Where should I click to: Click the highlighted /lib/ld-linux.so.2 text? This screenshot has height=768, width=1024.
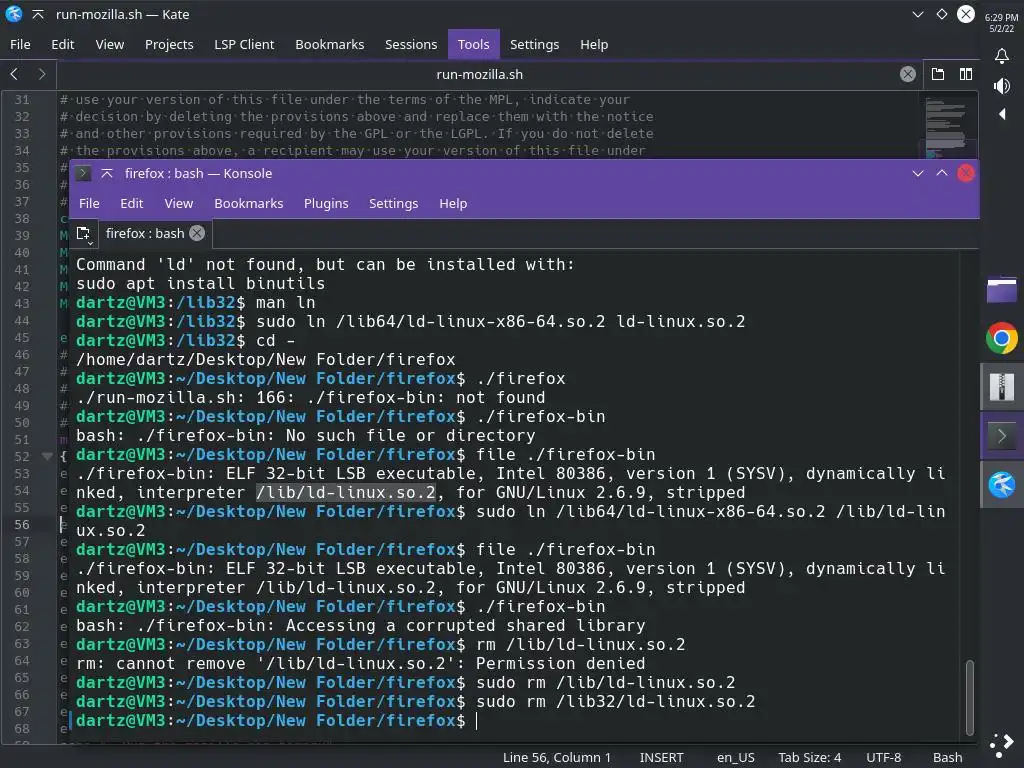[345, 492]
